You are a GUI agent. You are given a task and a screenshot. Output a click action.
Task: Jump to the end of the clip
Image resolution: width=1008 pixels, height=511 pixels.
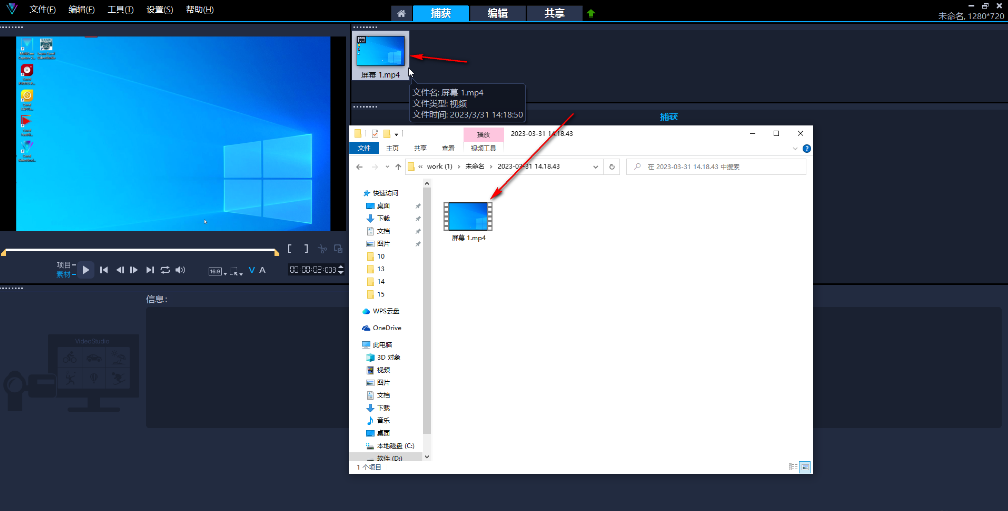pos(150,270)
